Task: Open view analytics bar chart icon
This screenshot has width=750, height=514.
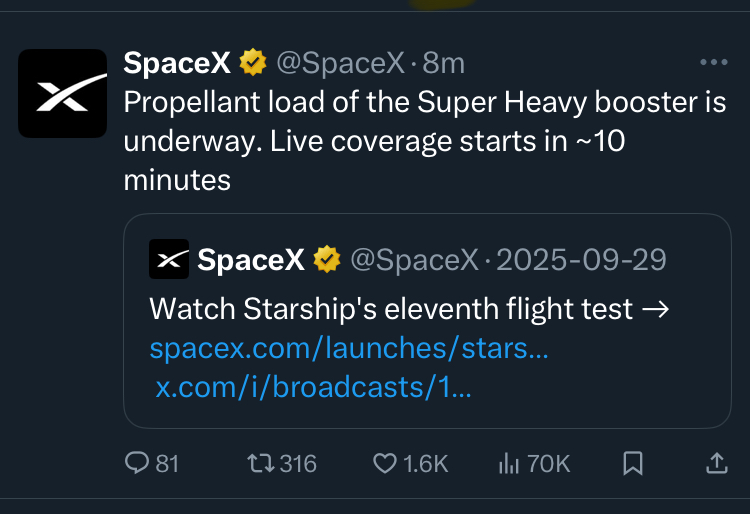Action: click(x=509, y=463)
